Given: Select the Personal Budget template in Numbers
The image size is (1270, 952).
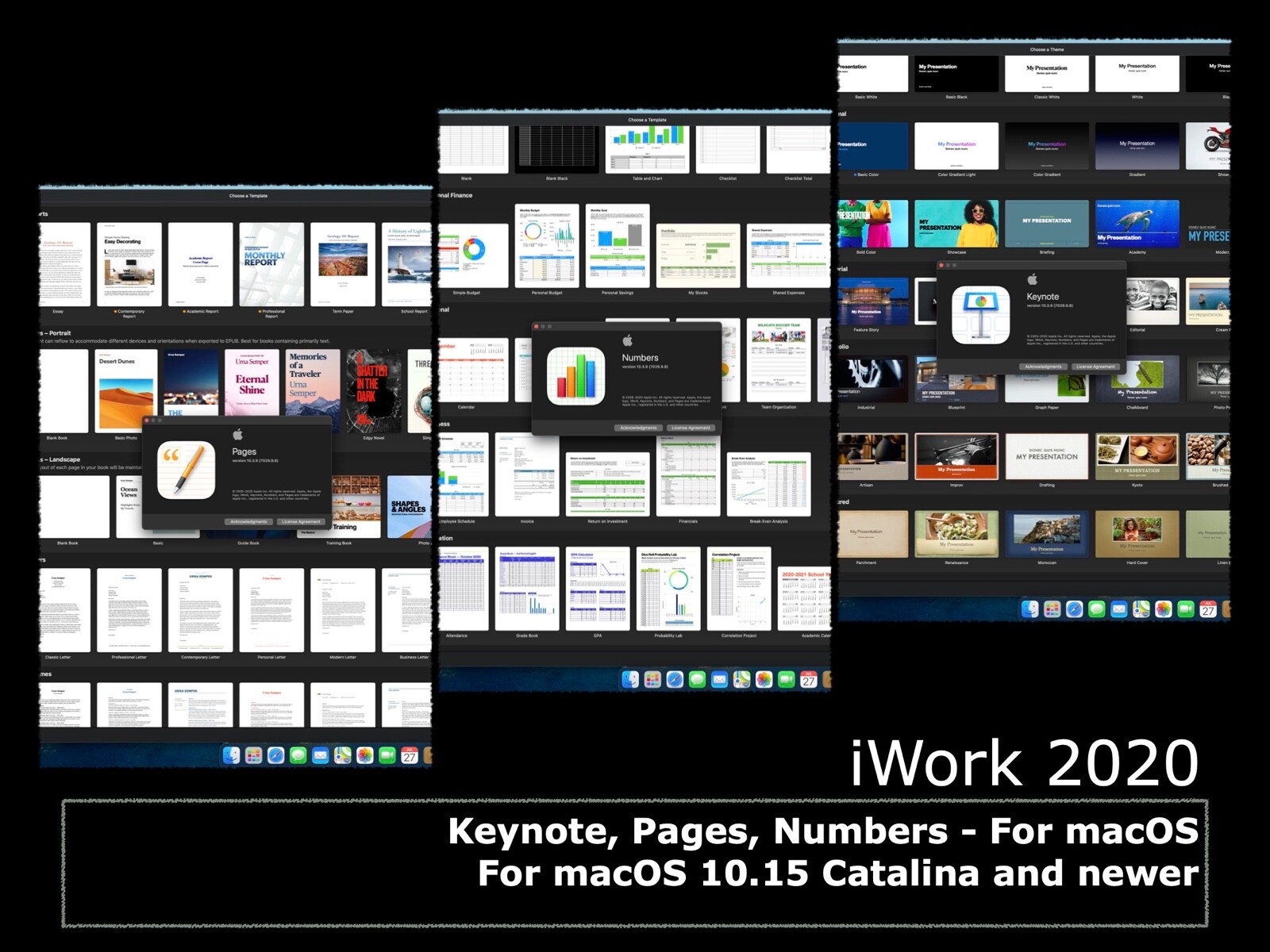Looking at the screenshot, I should [x=547, y=245].
